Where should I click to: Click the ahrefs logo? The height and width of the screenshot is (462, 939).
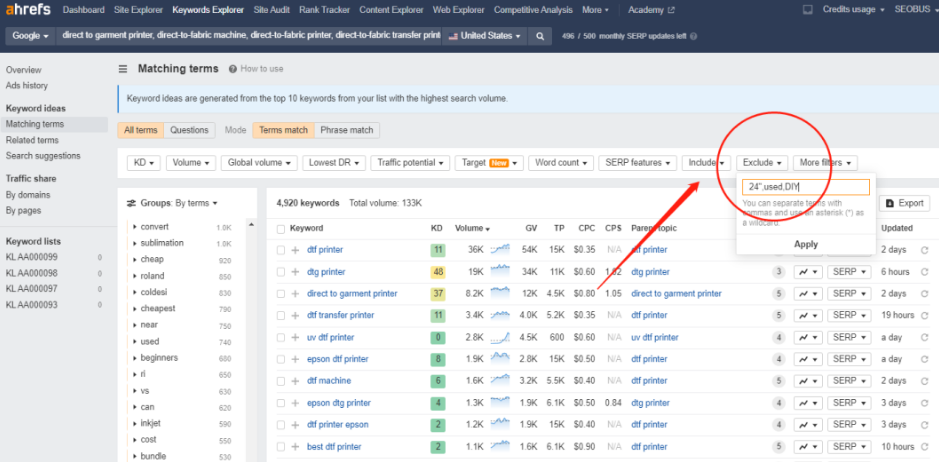[x=28, y=10]
